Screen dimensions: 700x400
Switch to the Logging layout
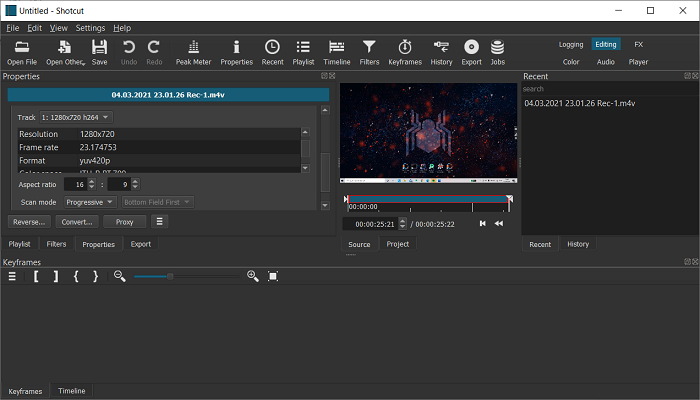coord(571,44)
